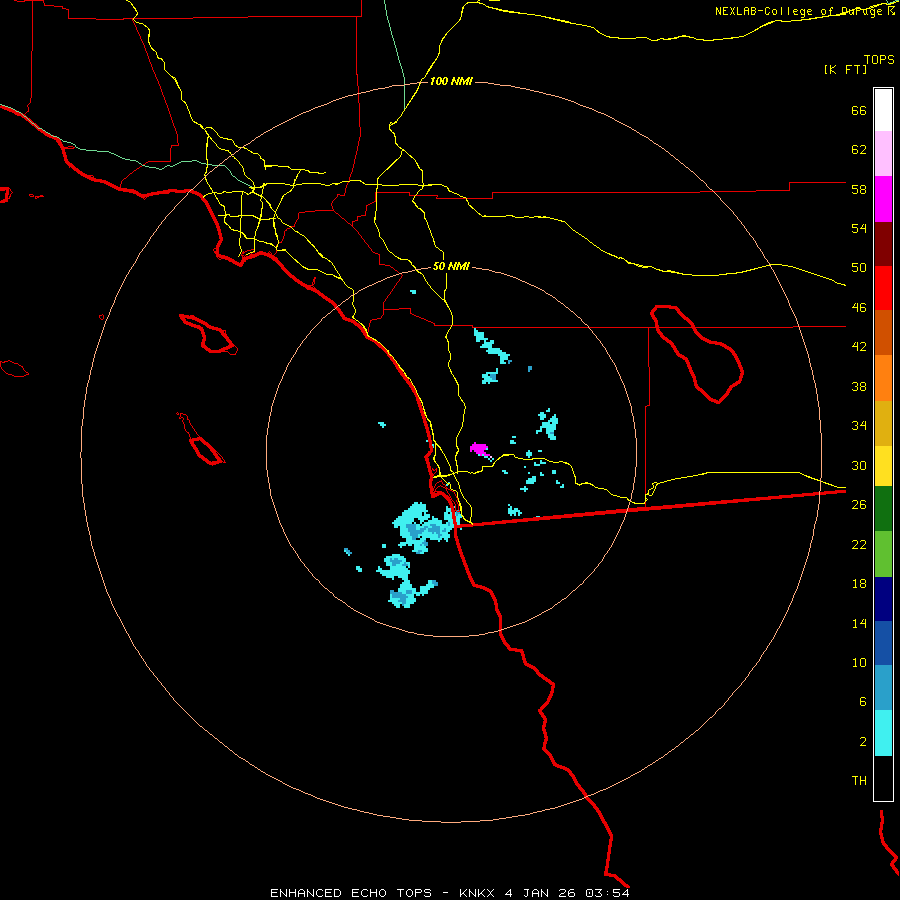This screenshot has height=900, width=900.
Task: Click the 'TOPS' legend title
Action: pyautogui.click(x=879, y=59)
